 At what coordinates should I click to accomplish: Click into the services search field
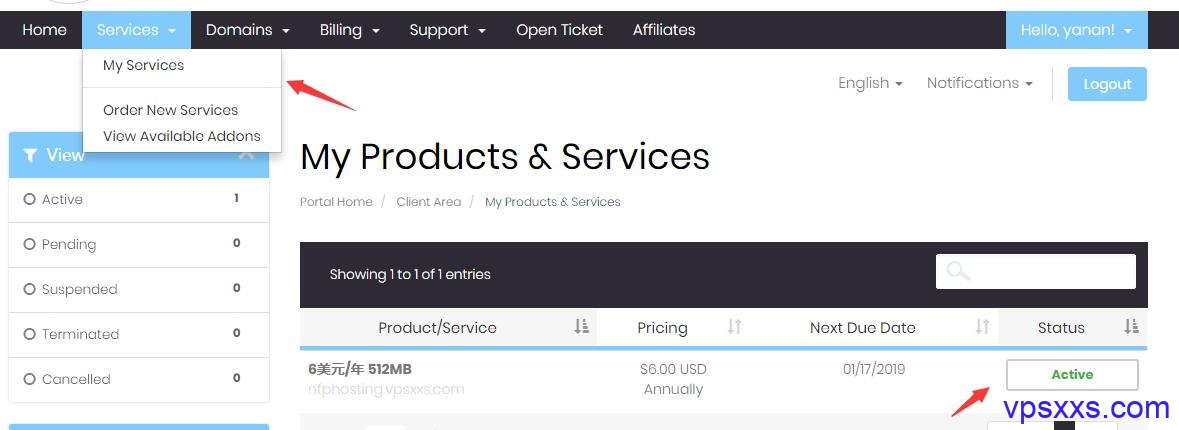(x=1035, y=271)
